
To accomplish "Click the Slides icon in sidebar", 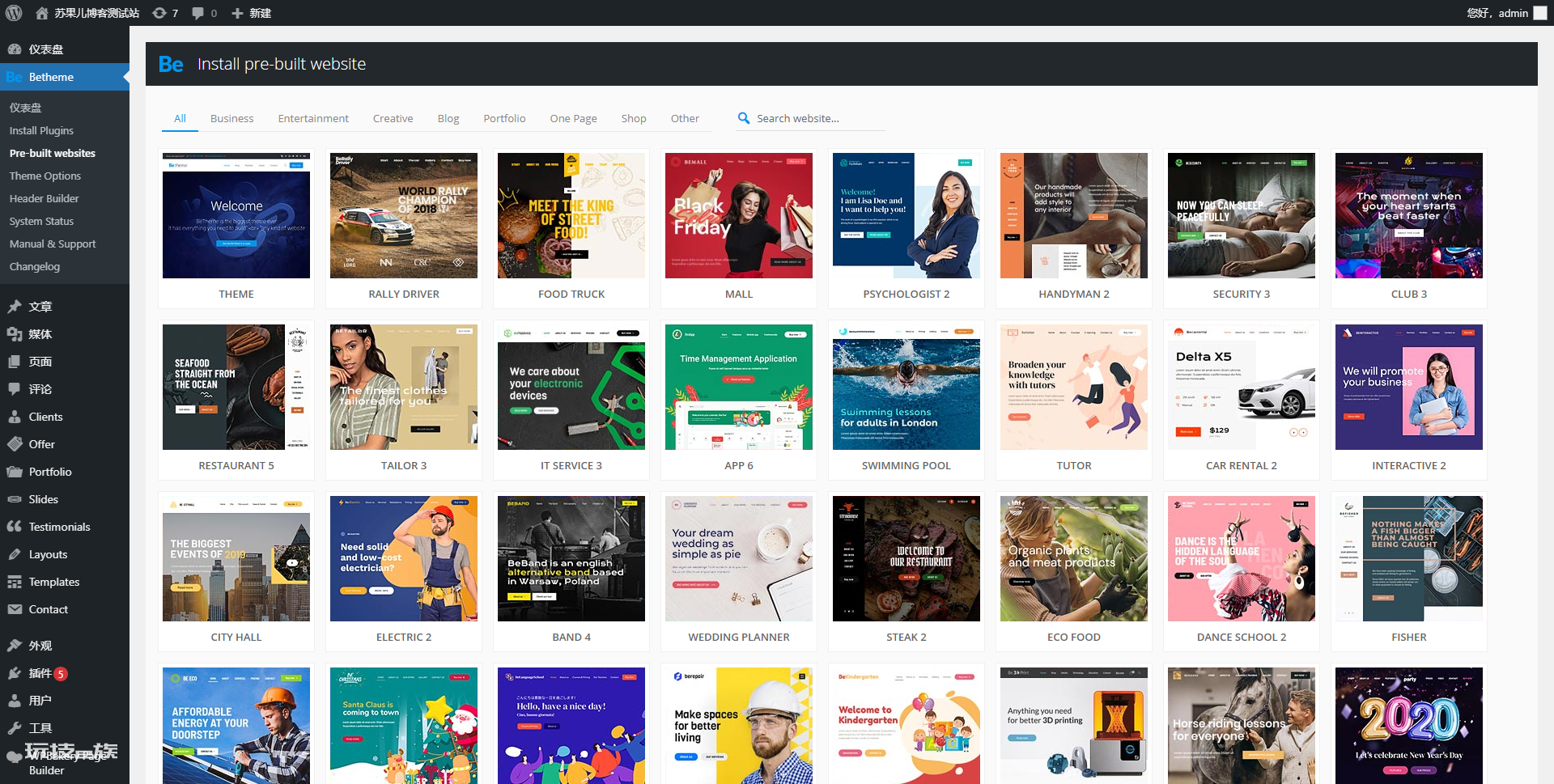I will click(15, 499).
